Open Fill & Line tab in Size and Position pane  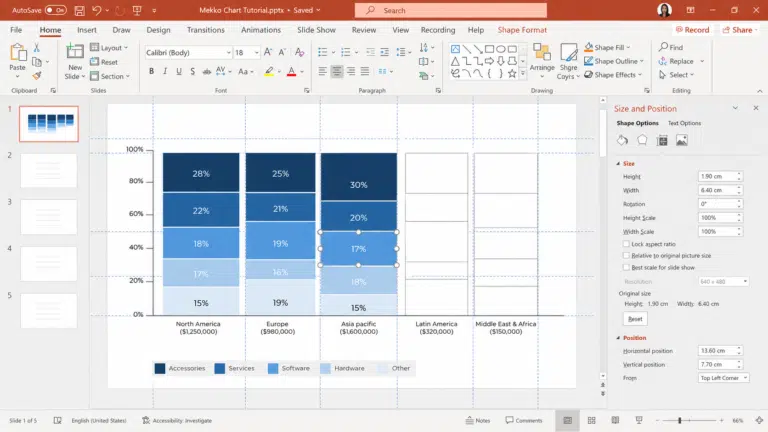tap(622, 141)
